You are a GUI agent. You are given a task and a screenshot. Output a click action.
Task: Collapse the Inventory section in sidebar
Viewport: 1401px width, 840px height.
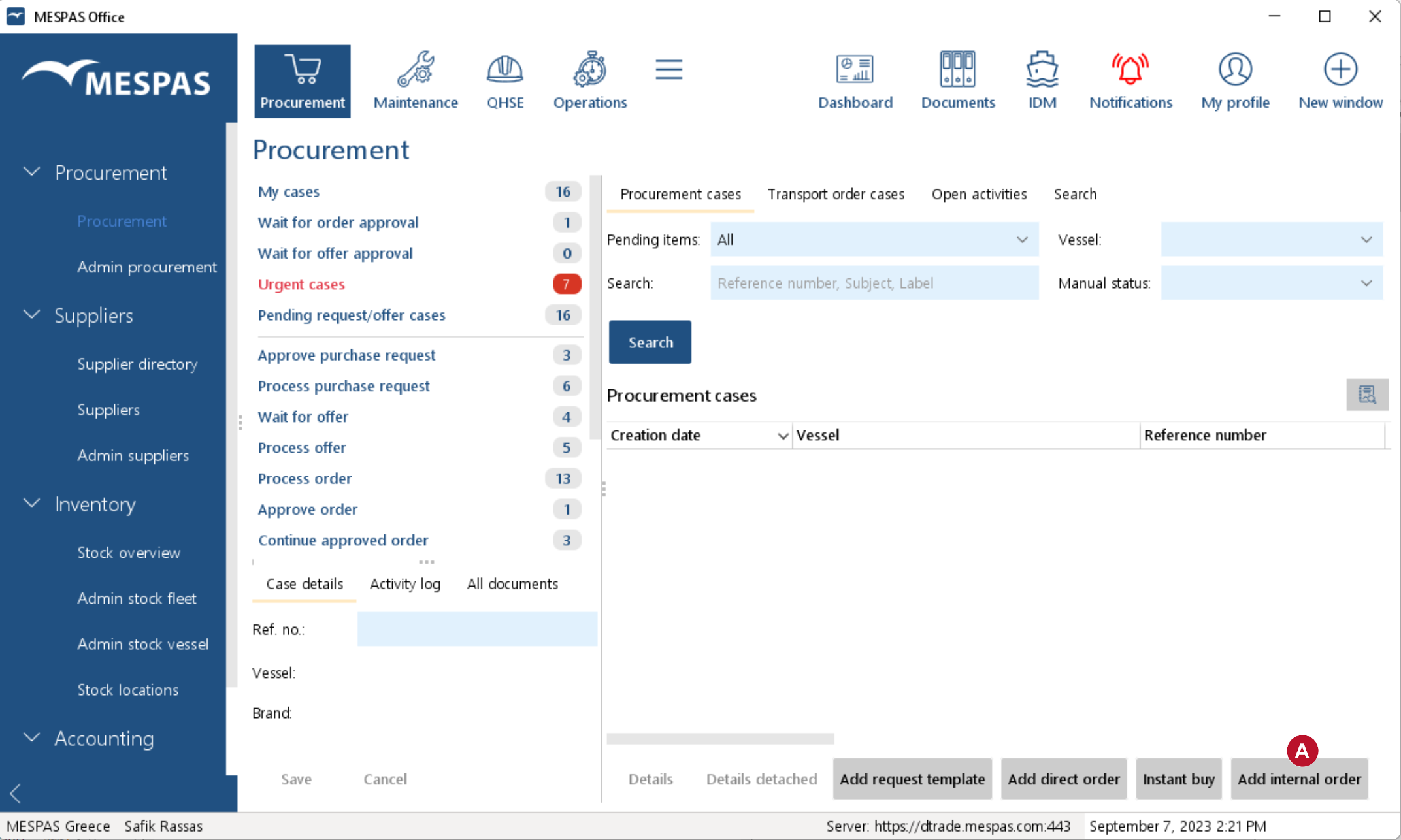pyautogui.click(x=31, y=504)
